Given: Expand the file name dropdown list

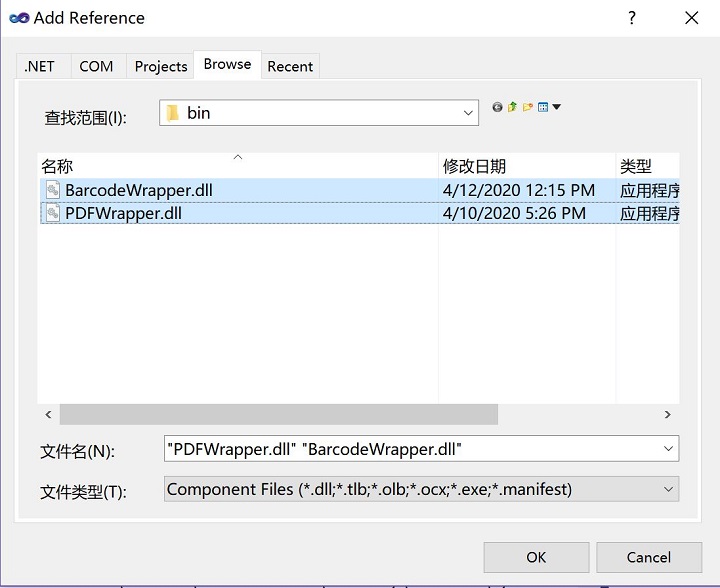Looking at the screenshot, I should click(668, 449).
